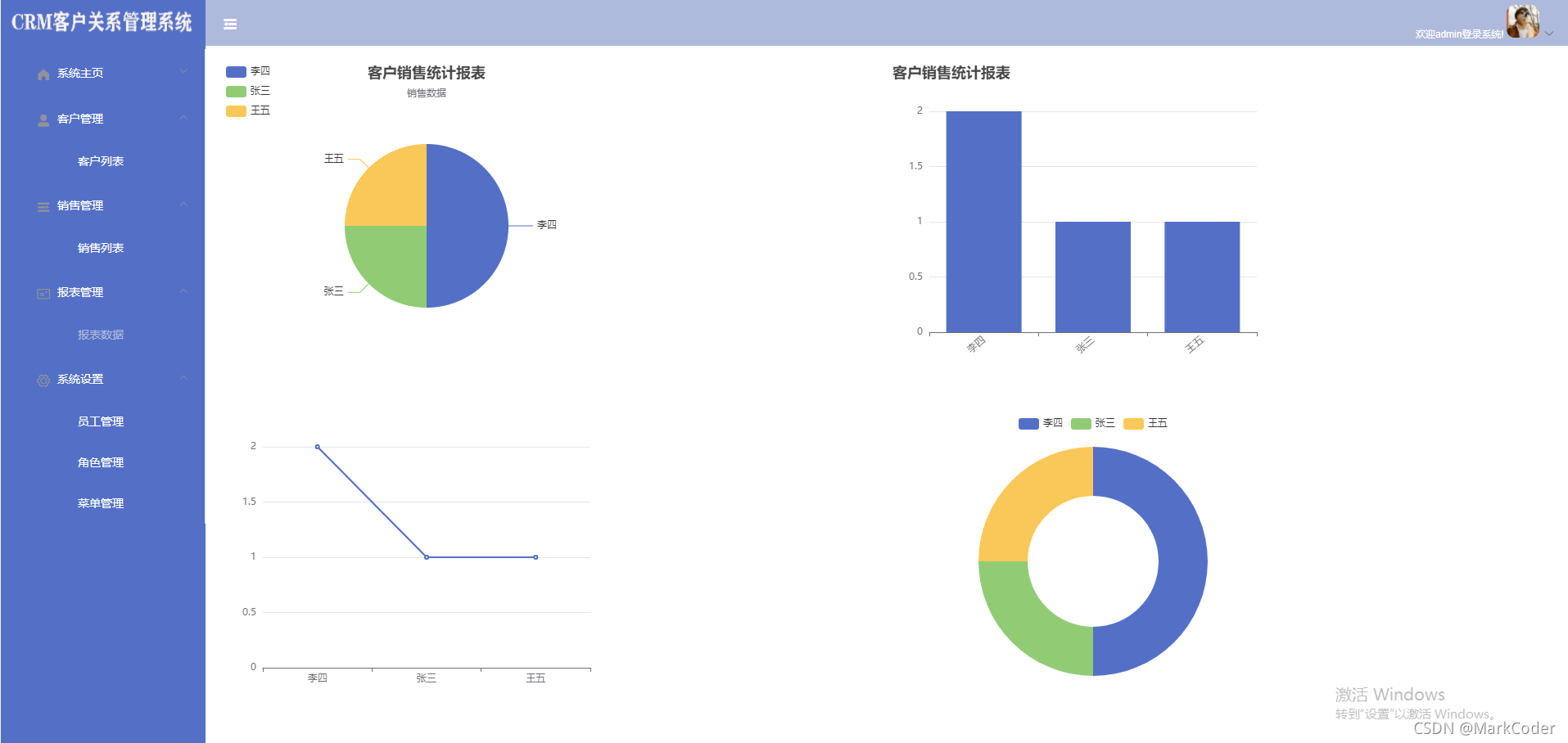Click the 客户管理 user icon
The image size is (1568, 743).
(43, 119)
